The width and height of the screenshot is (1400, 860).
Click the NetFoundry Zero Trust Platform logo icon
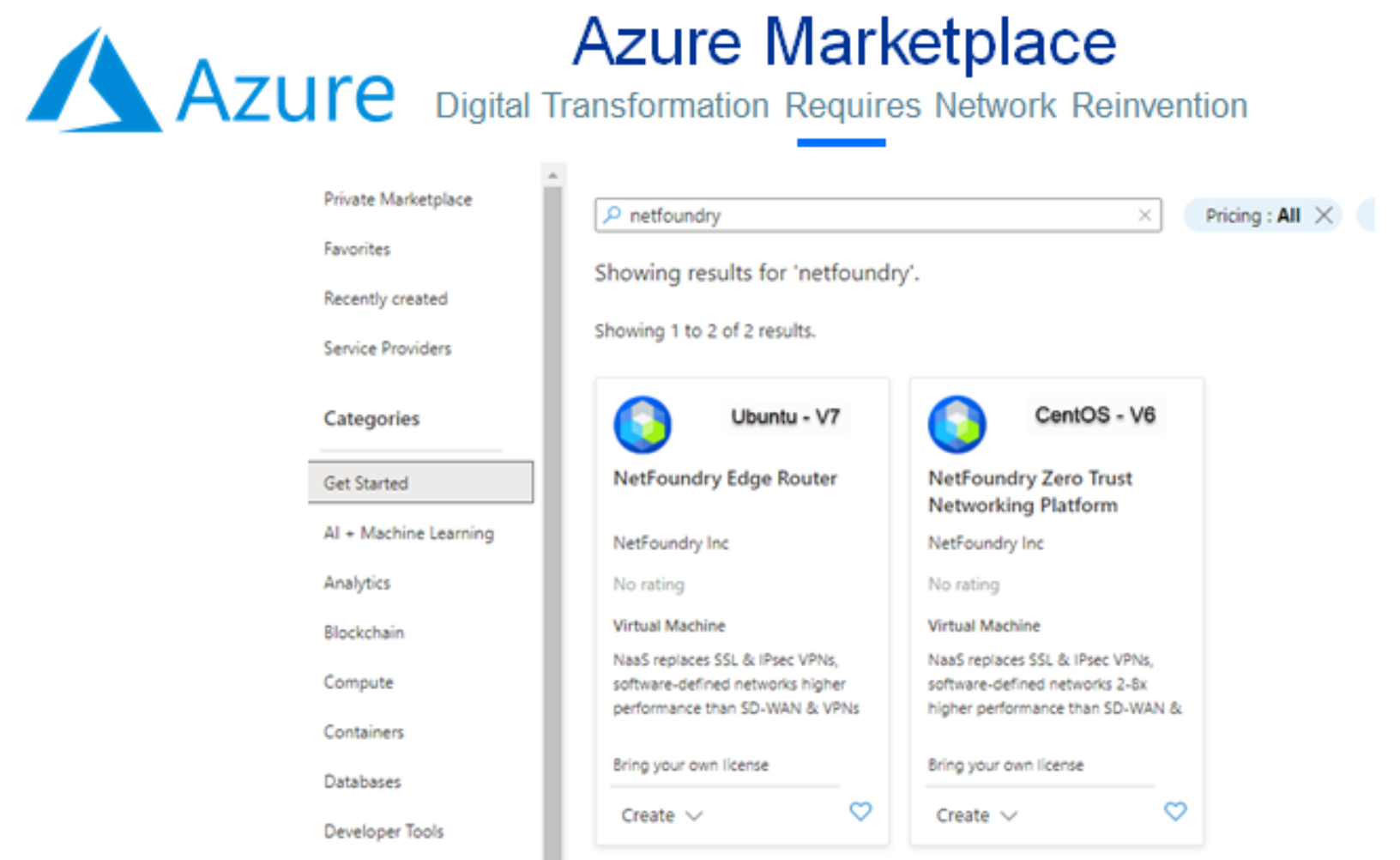tap(957, 425)
